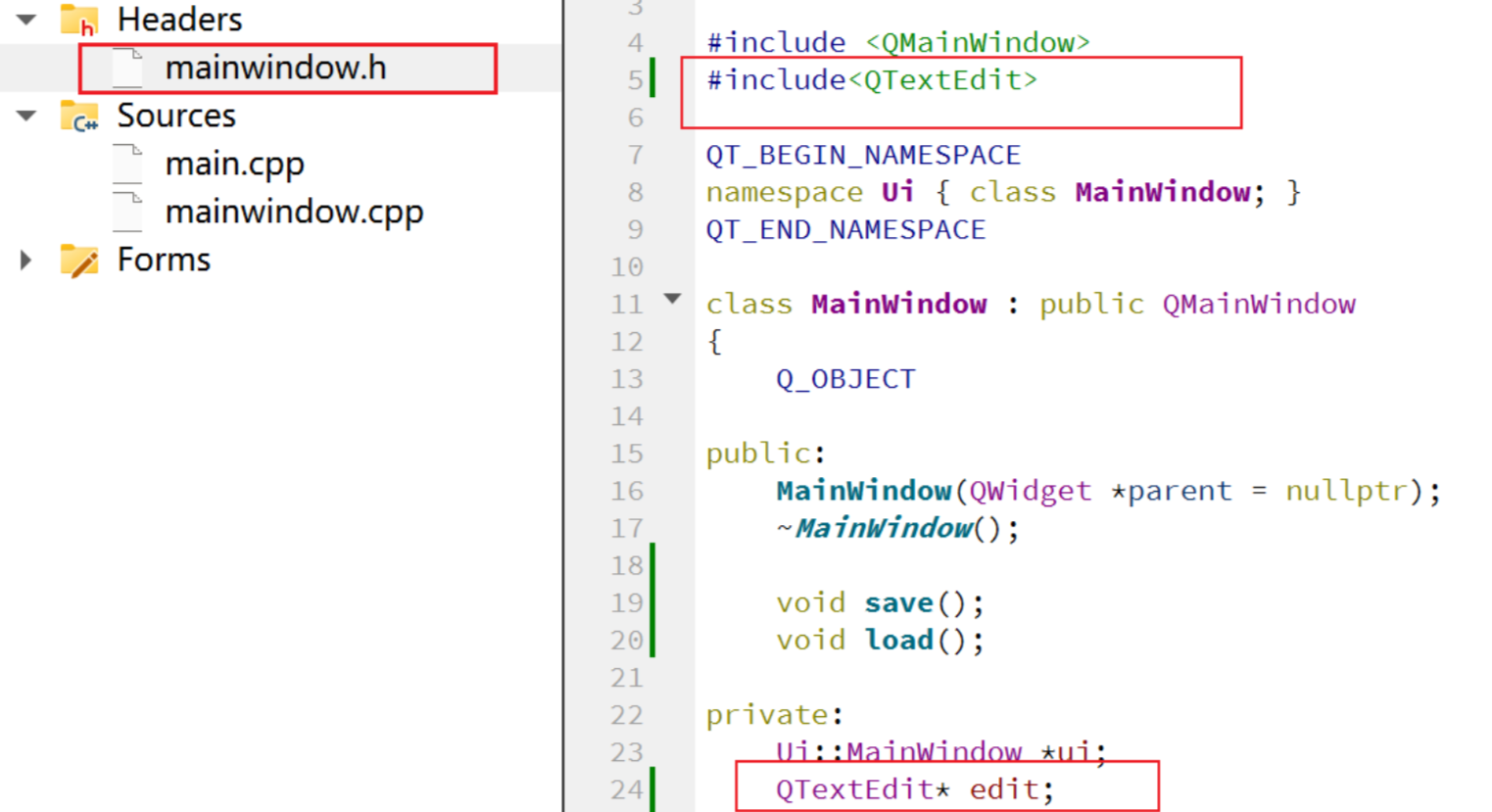Open mainwindow.cpp from the Sources folder
The width and height of the screenshot is (1492, 812).
click(x=294, y=210)
